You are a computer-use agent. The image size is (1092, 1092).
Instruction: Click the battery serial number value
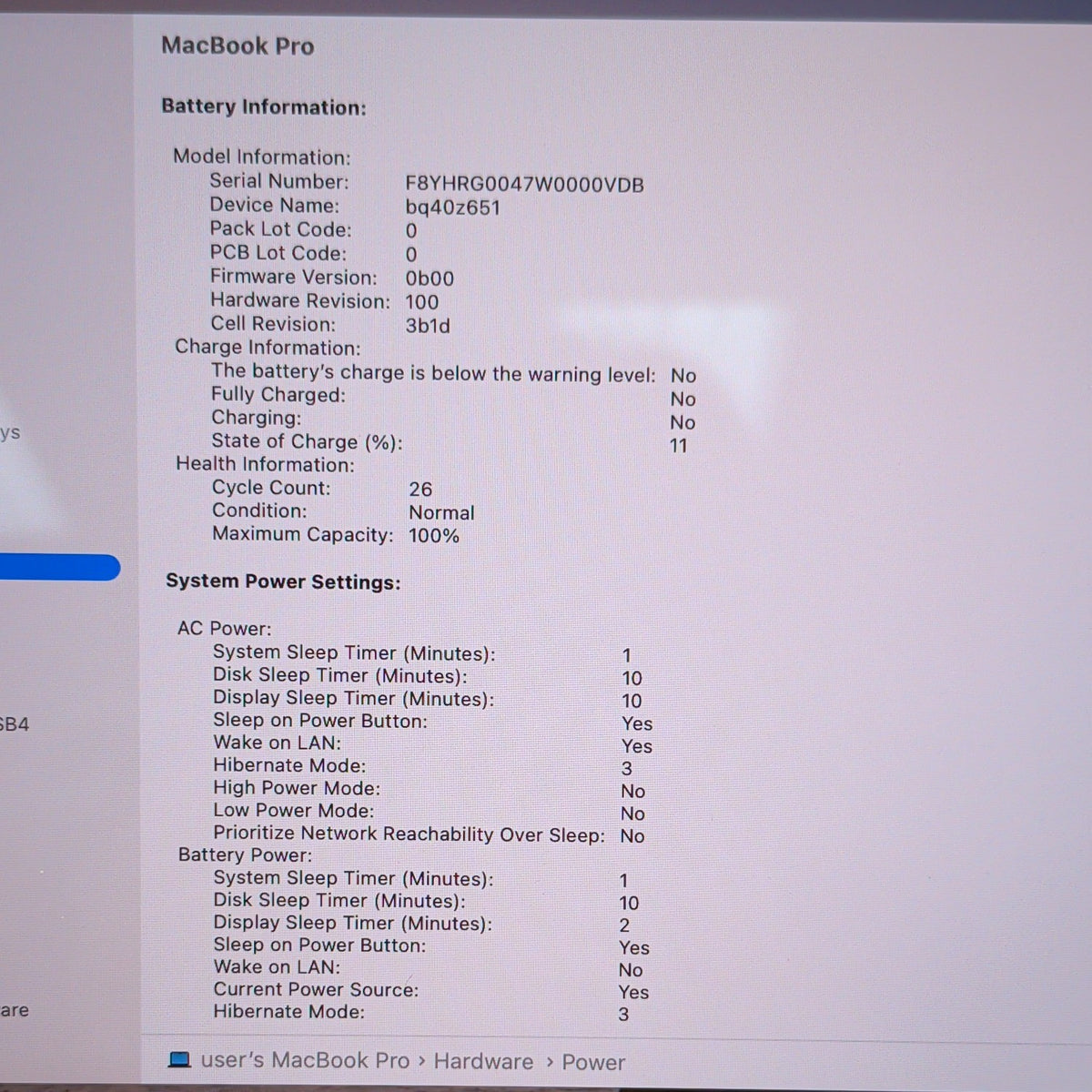[x=524, y=185]
